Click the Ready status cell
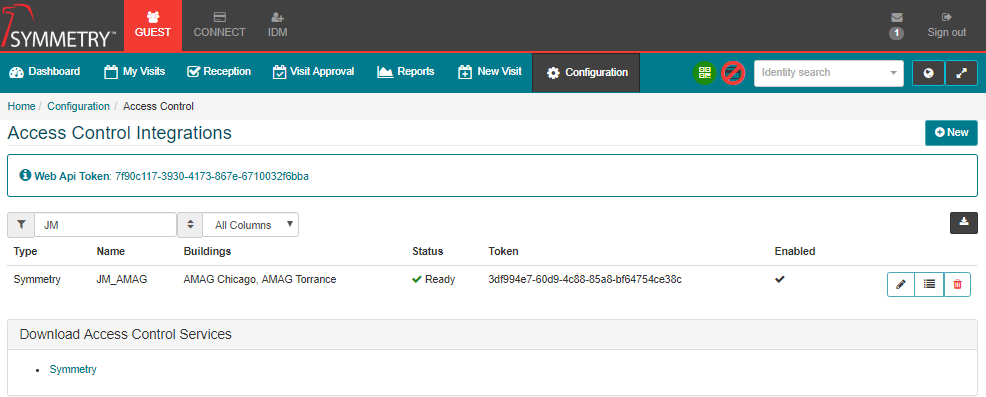986x397 pixels. click(x=433, y=279)
